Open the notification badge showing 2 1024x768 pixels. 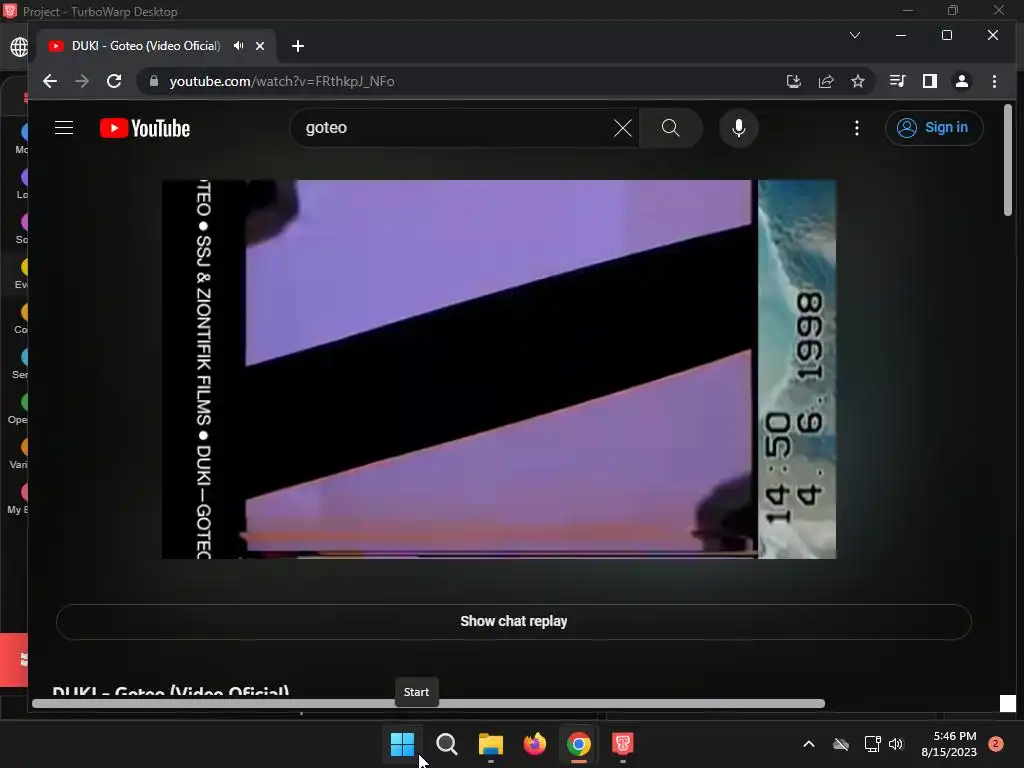996,744
